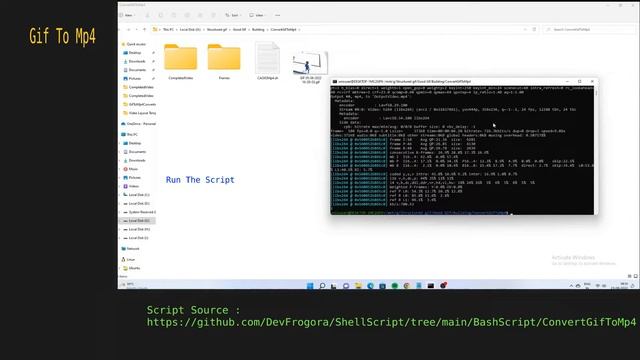
Task: Click the Cut icon in Explorer toolbar
Action: [147, 15]
